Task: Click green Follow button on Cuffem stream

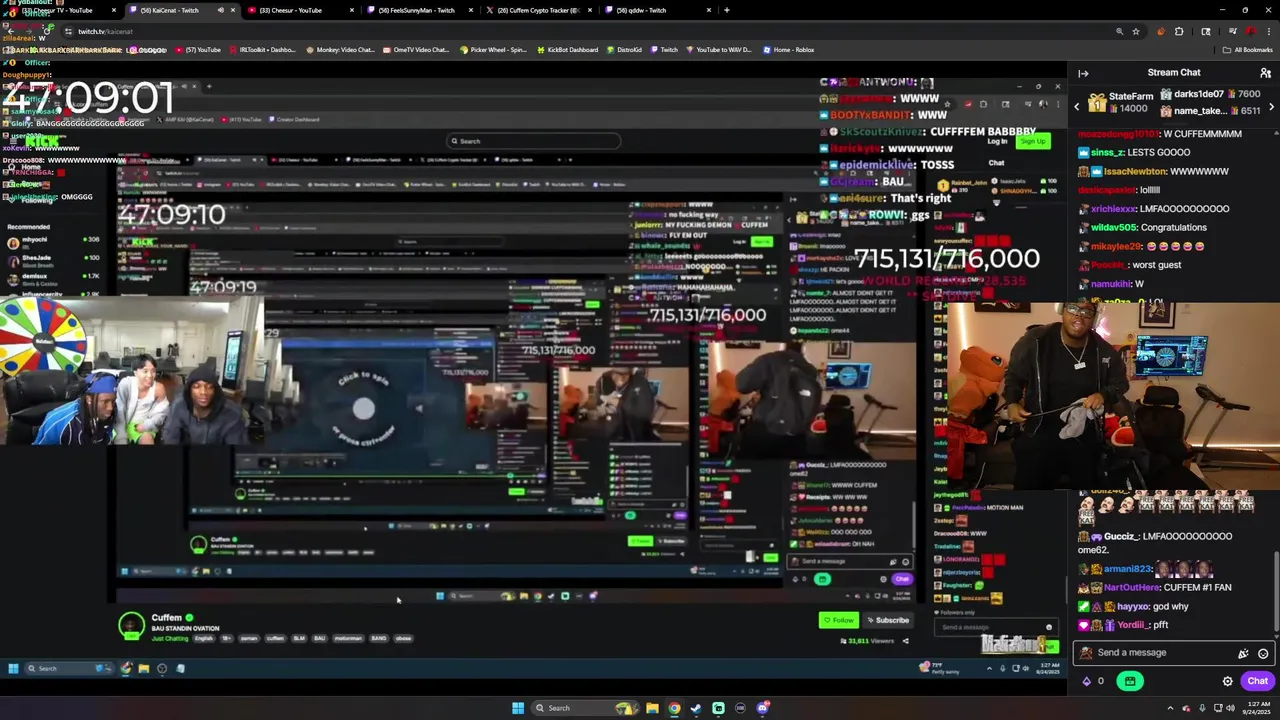Action: pos(838,620)
